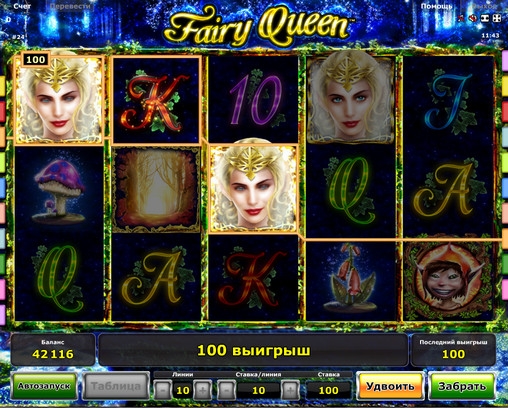Click the glowing forest path symbol
The image size is (508, 408).
[156, 189]
